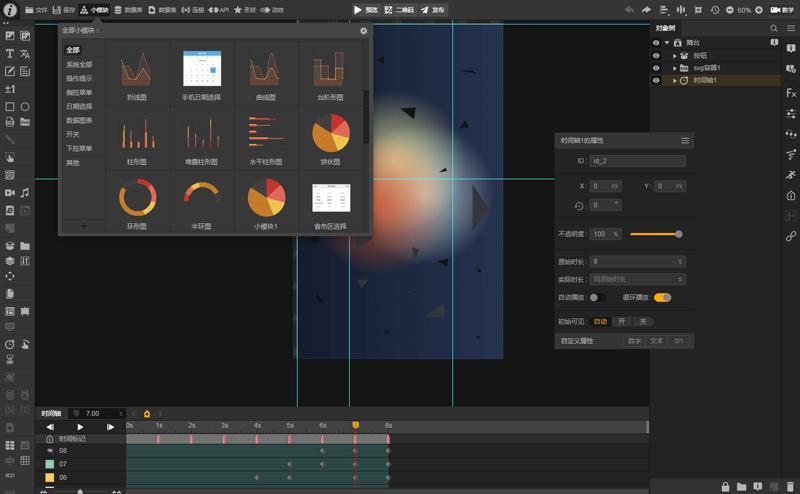Screen dimensions: 800x494
Task: Click the redo arrow in top bar
Action: coord(646,10)
